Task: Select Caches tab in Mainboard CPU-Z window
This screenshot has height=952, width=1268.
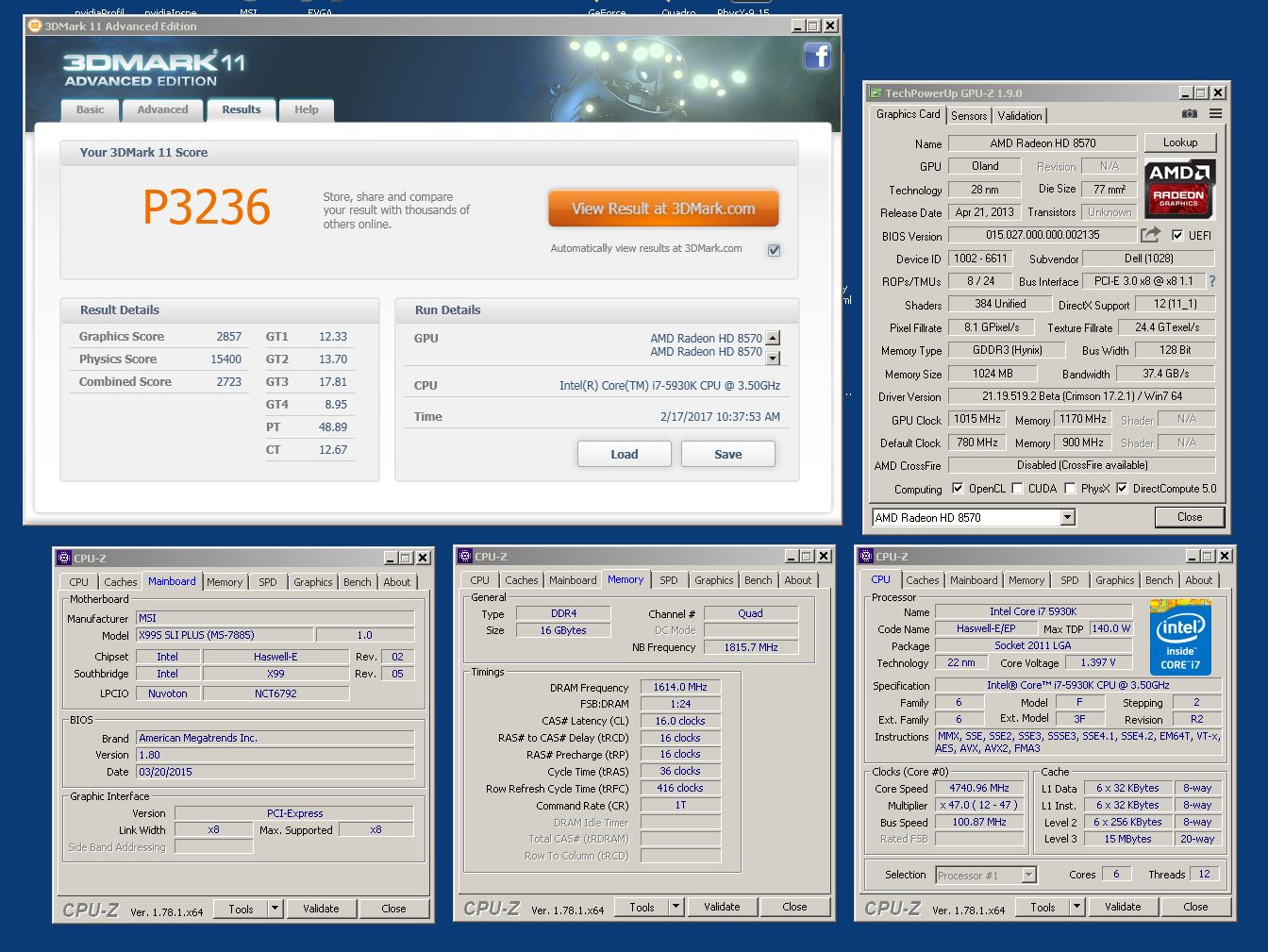Action: click(120, 582)
